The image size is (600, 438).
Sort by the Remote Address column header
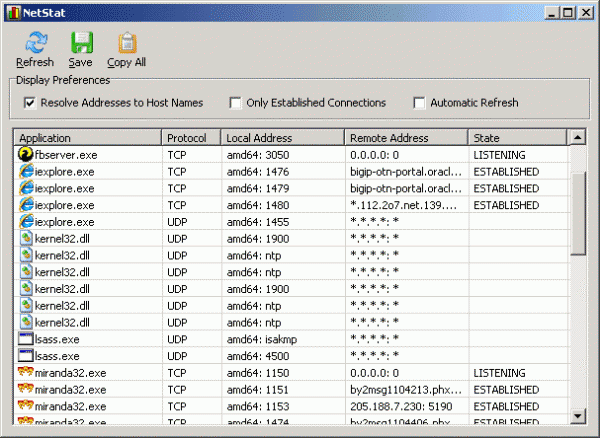tap(406, 138)
